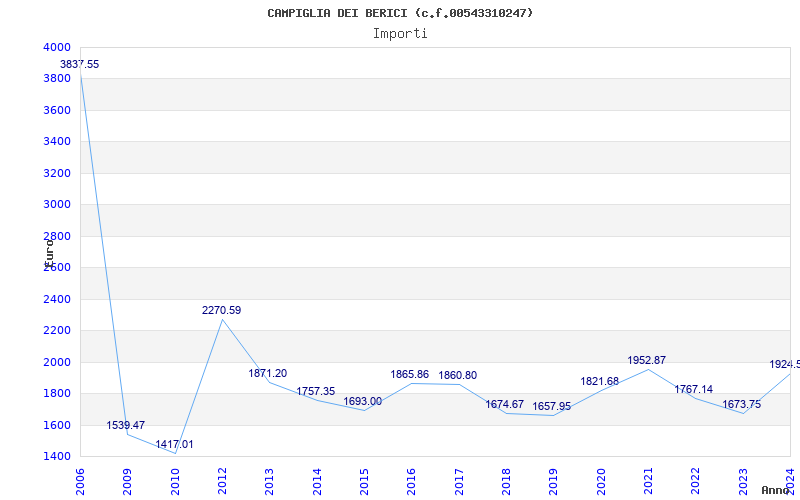Click the 2023 year axis label
This screenshot has height=500, width=800.
(x=743, y=482)
